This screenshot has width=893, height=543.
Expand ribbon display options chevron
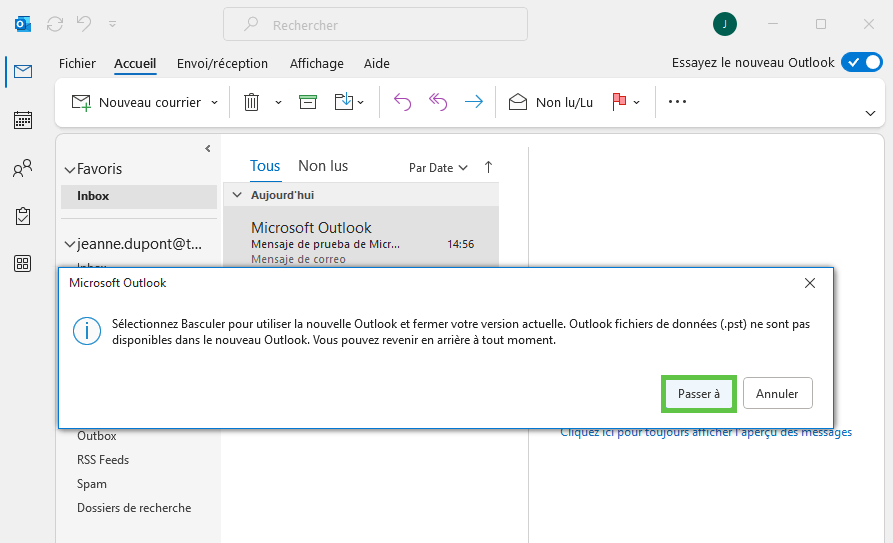coord(870,113)
